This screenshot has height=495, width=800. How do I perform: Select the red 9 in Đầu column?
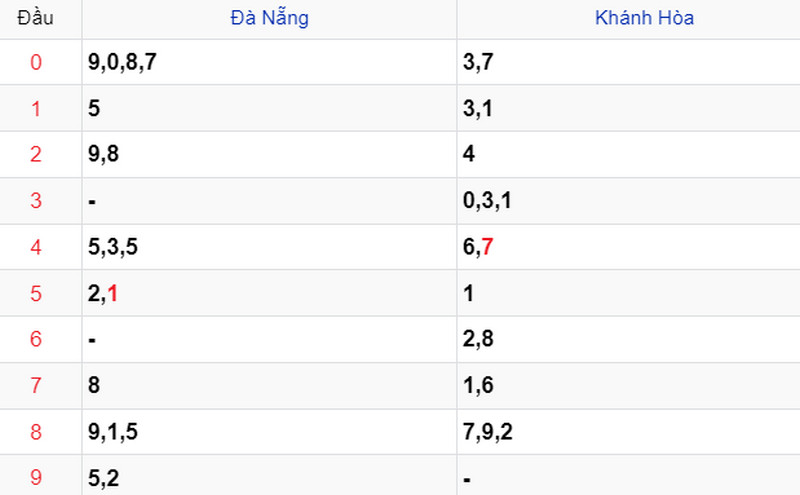click(36, 478)
